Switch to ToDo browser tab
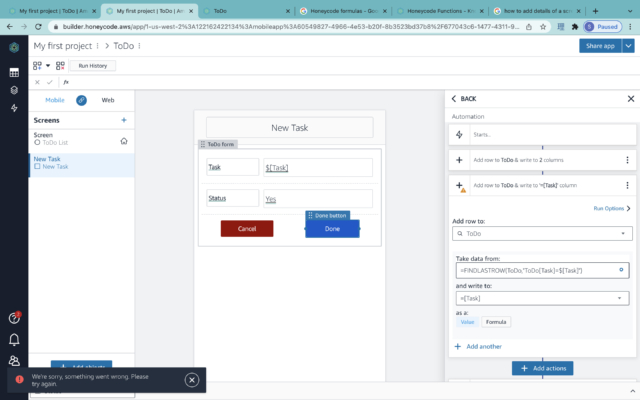The height and width of the screenshot is (400, 640). pyautogui.click(x=246, y=11)
